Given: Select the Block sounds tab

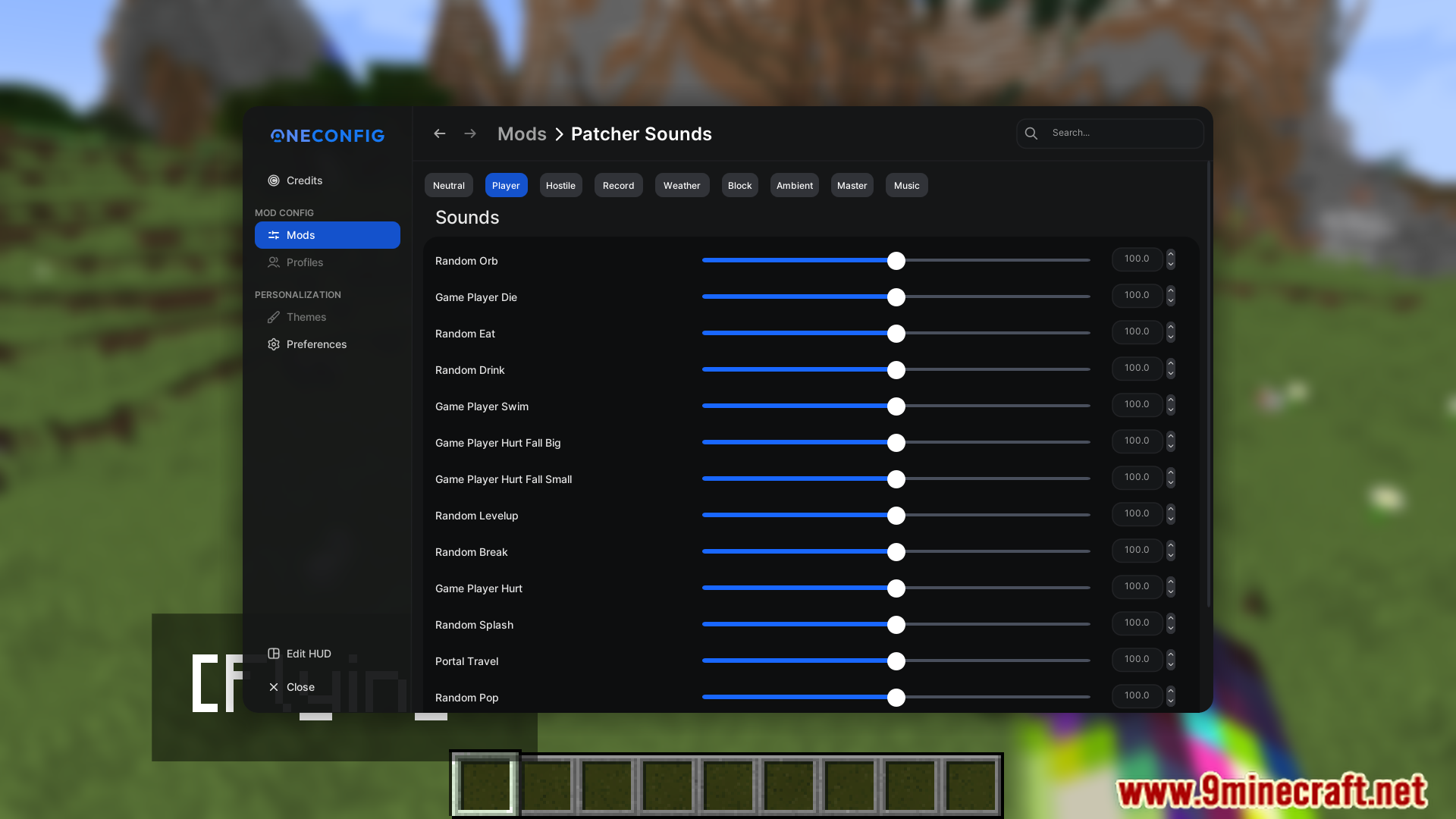Looking at the screenshot, I should pyautogui.click(x=739, y=185).
